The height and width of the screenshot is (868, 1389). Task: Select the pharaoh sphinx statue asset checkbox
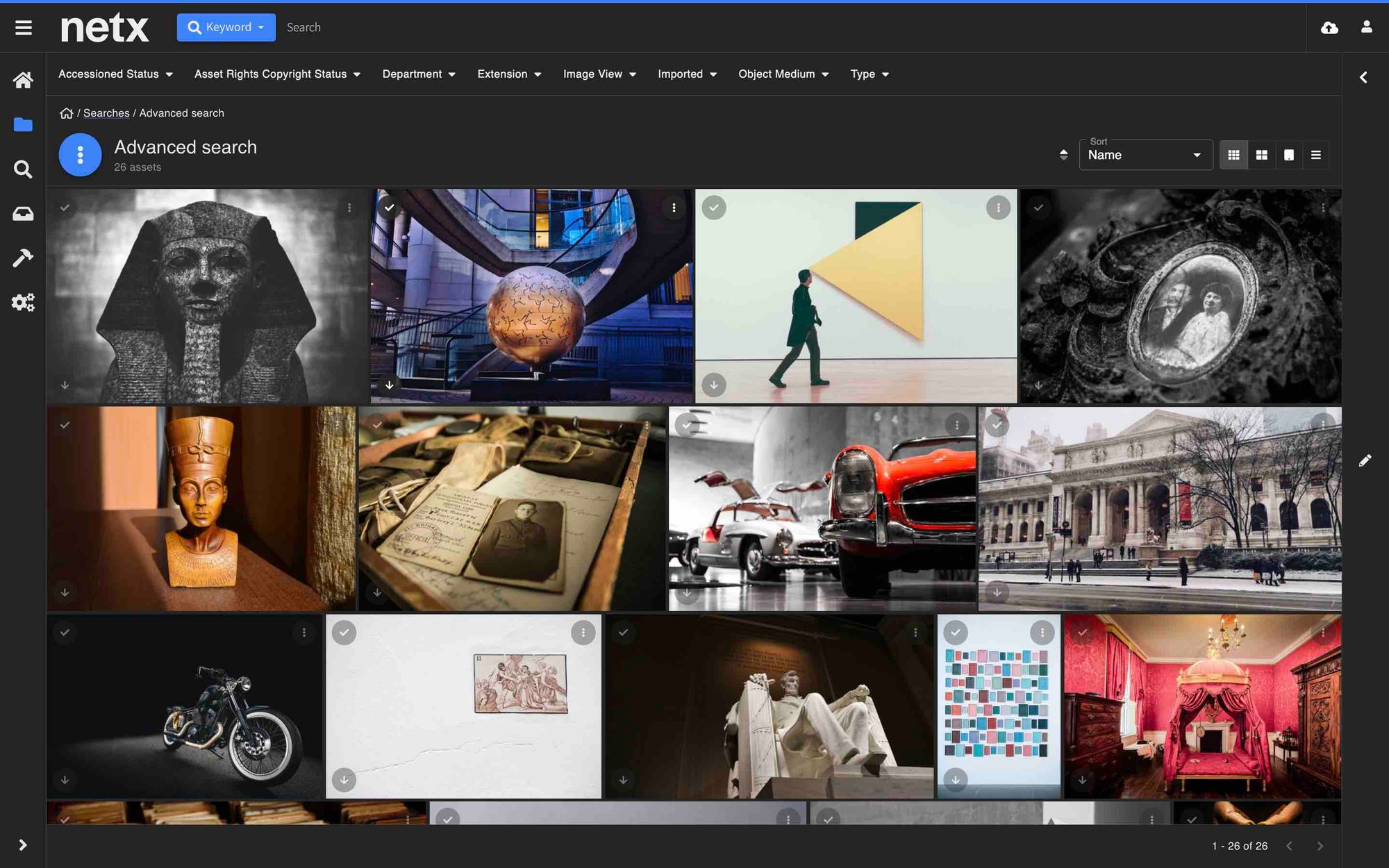click(x=65, y=208)
